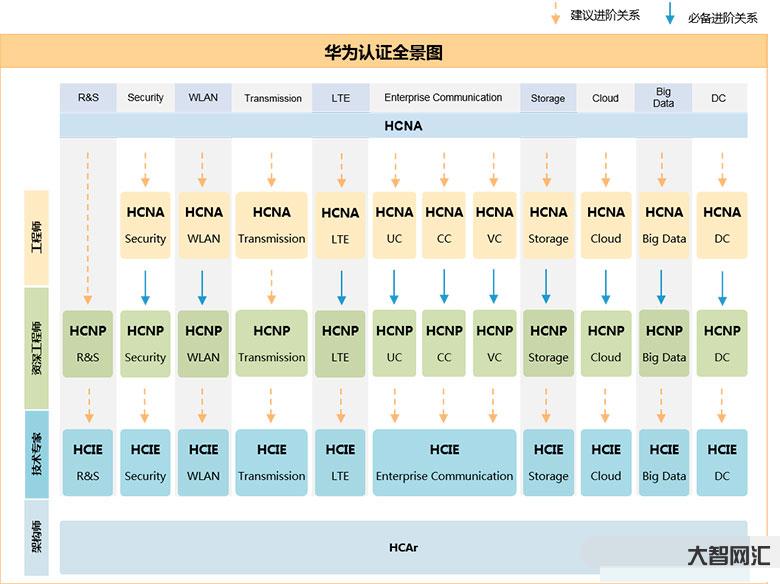
Task: Click the 架构师 level label
Action: (36, 540)
